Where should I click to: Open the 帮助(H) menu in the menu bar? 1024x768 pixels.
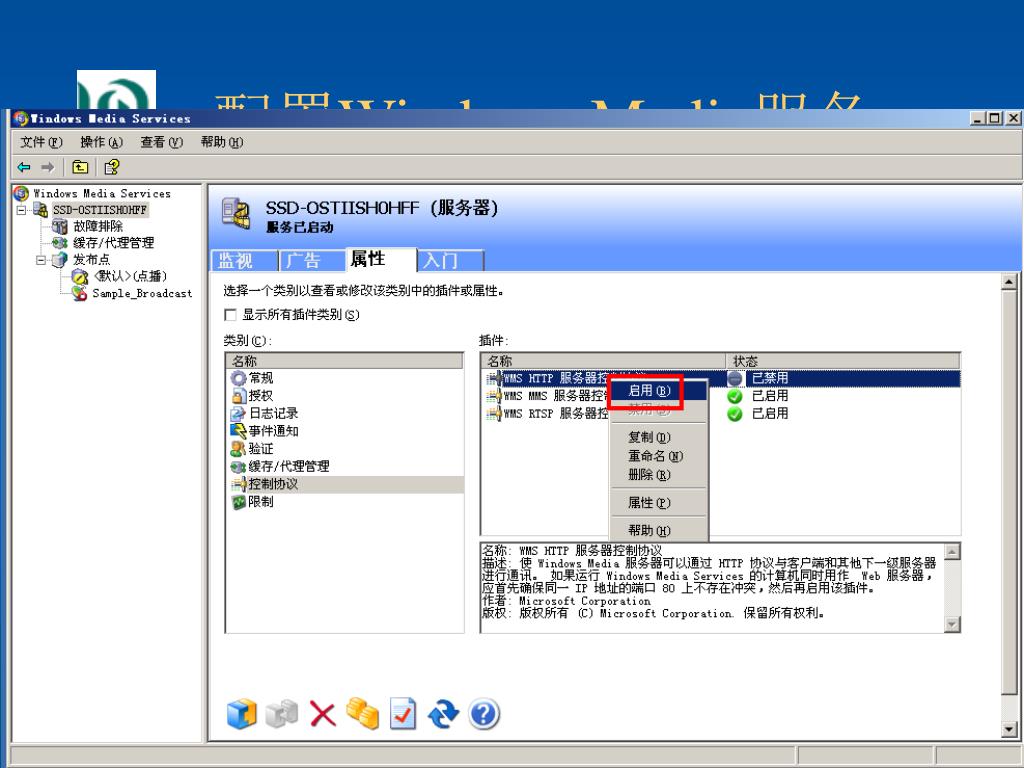point(221,142)
